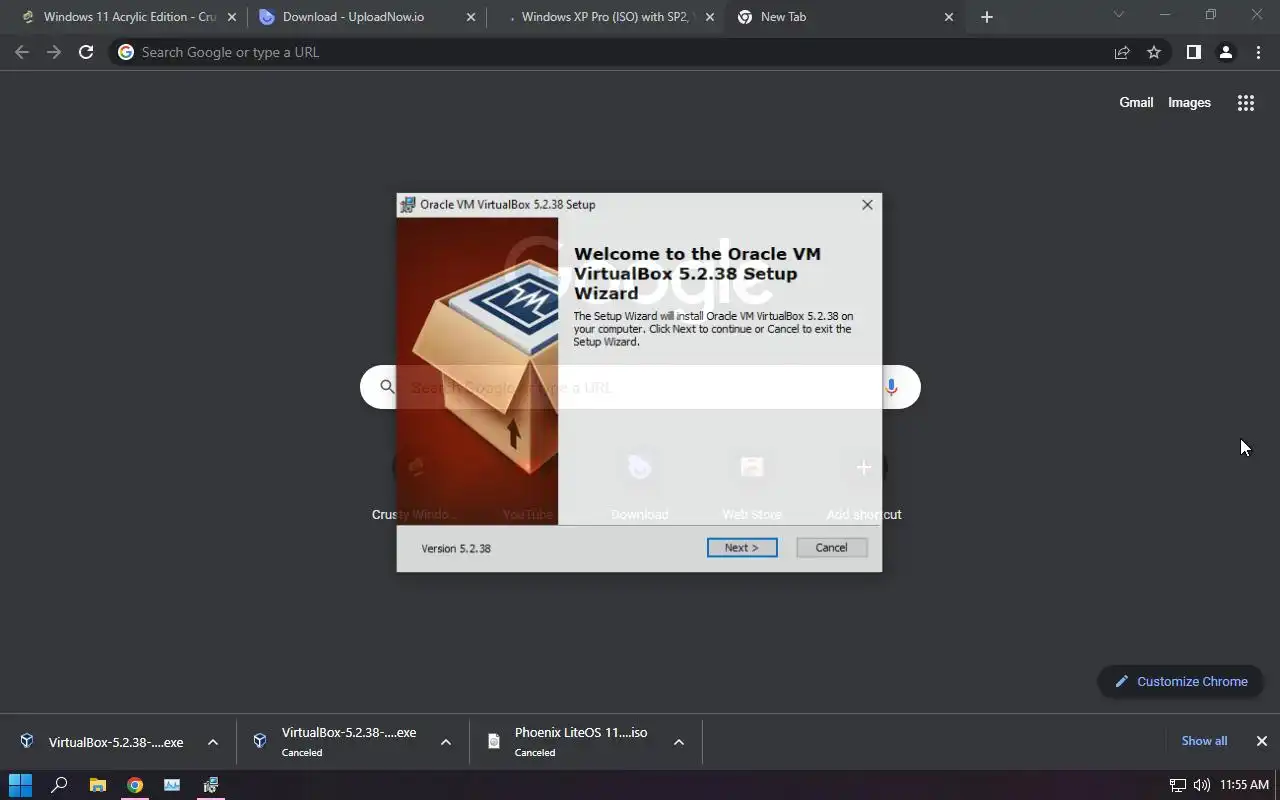Go forward to next page

(54, 52)
